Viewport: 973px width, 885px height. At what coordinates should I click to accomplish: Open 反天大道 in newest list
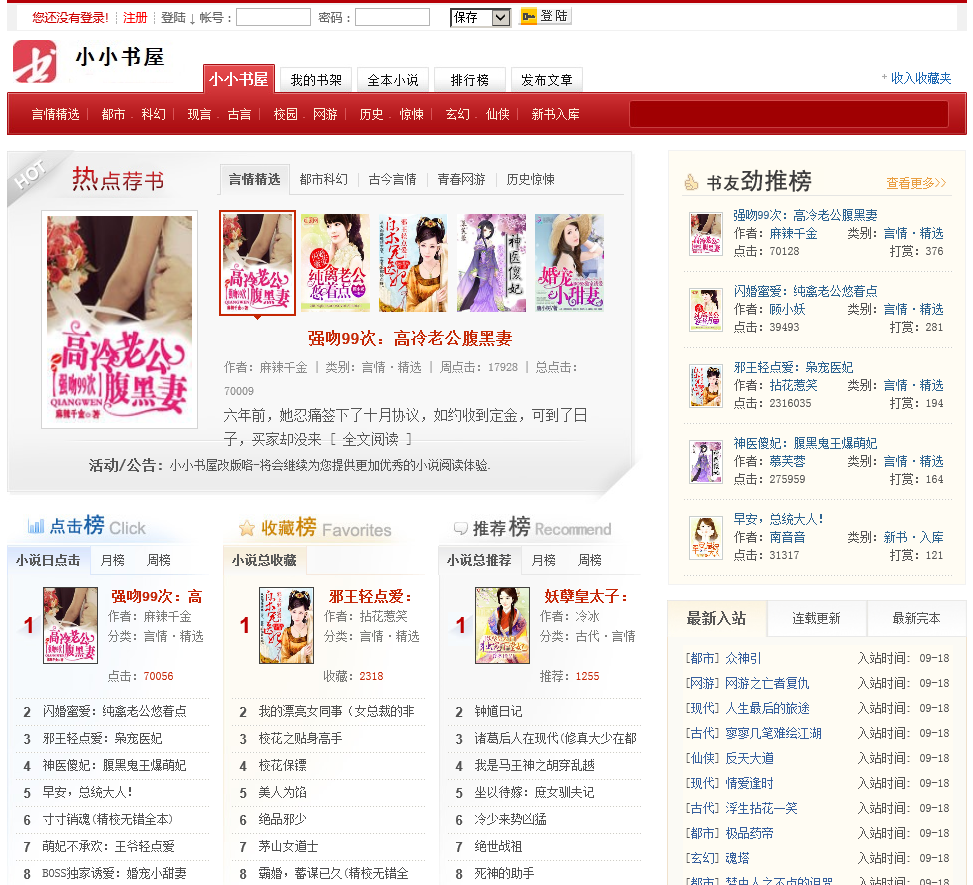pyautogui.click(x=749, y=758)
